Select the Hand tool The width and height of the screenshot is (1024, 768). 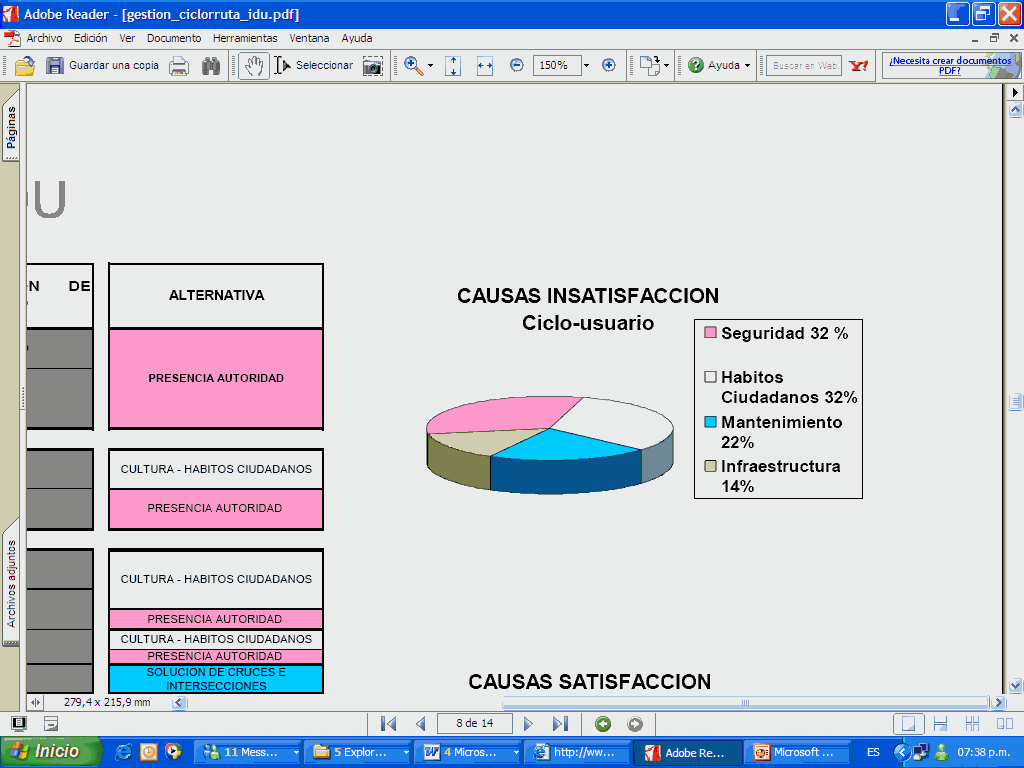point(254,66)
